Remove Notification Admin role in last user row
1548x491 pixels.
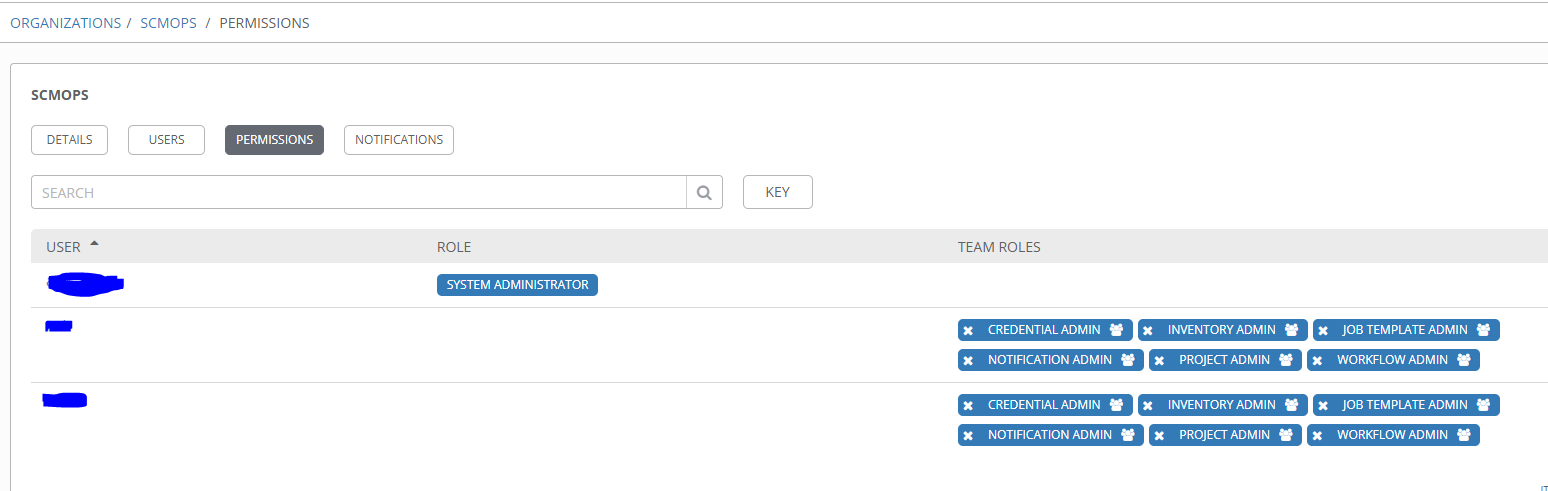[x=968, y=436]
